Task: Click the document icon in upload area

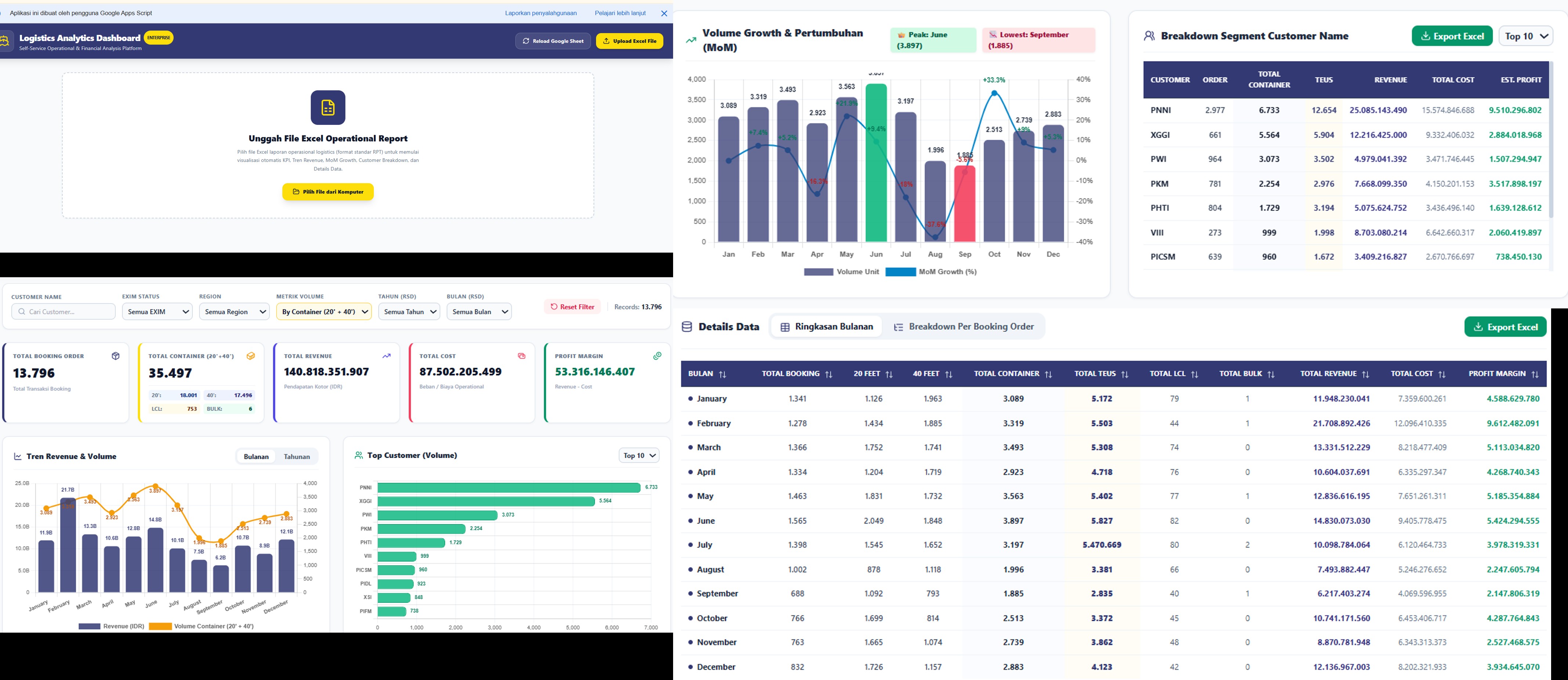Action: (x=328, y=108)
